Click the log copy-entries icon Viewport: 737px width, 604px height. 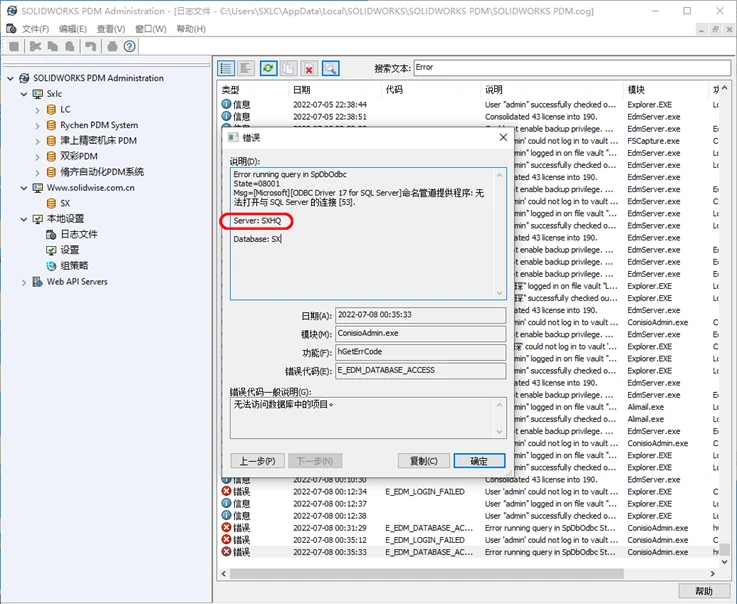point(289,68)
